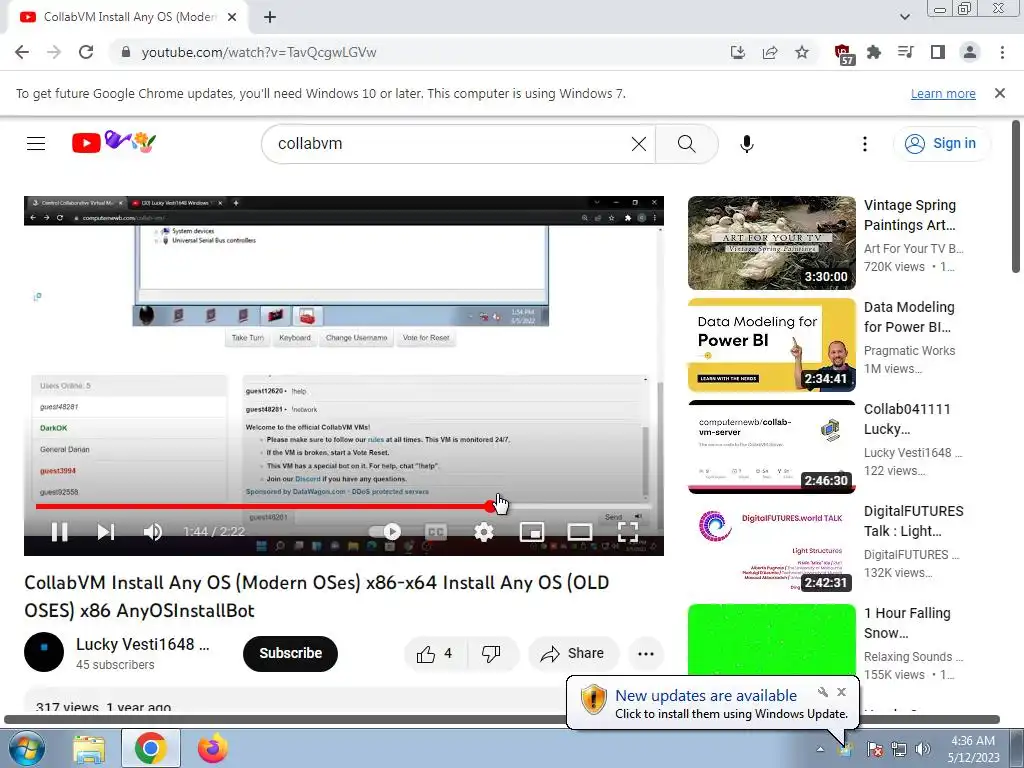Select the CollabVM Install Any OS tab
Screen dimensions: 1024x768
pos(128,17)
